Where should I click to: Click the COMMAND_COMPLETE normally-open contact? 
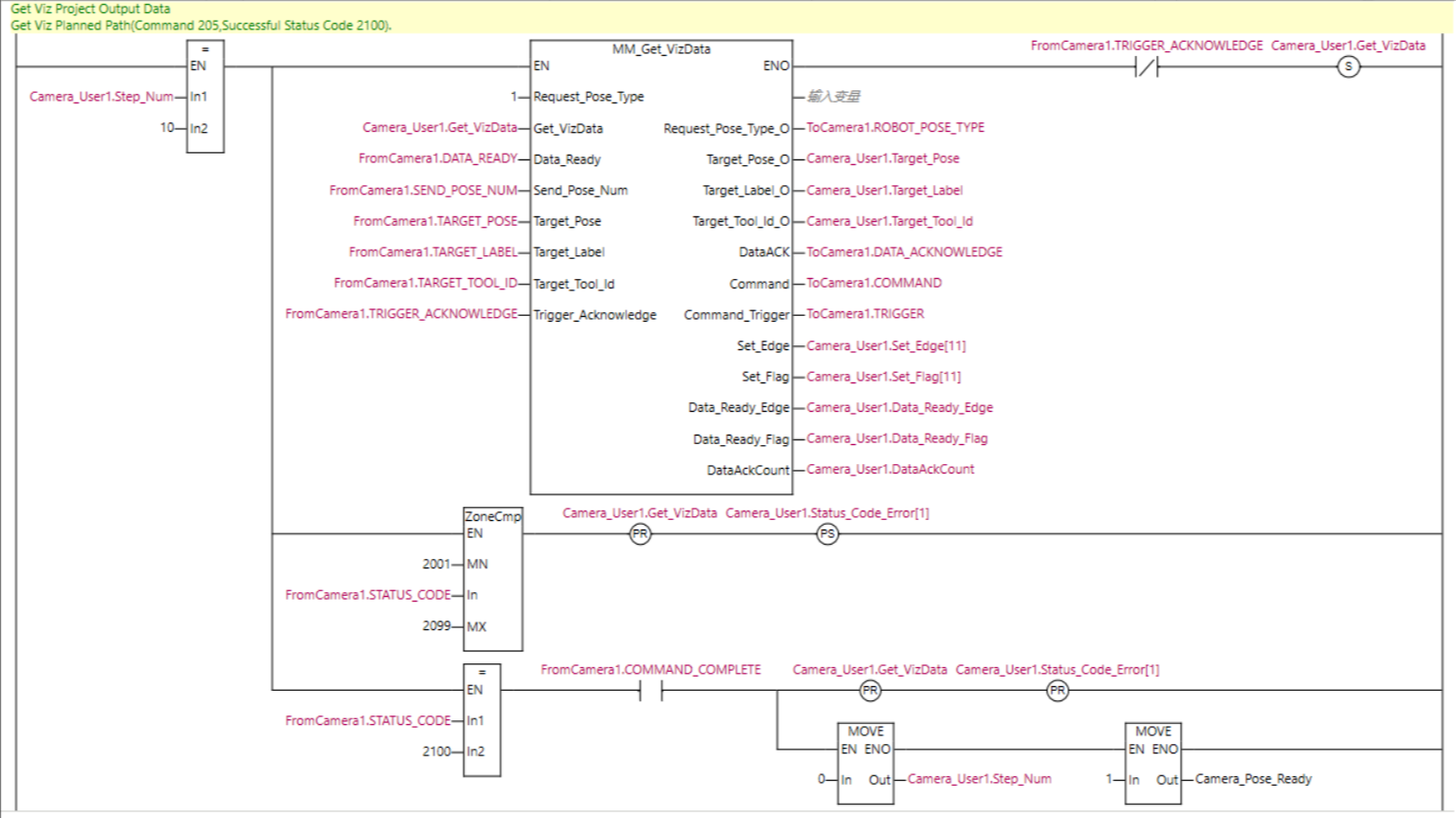650,691
